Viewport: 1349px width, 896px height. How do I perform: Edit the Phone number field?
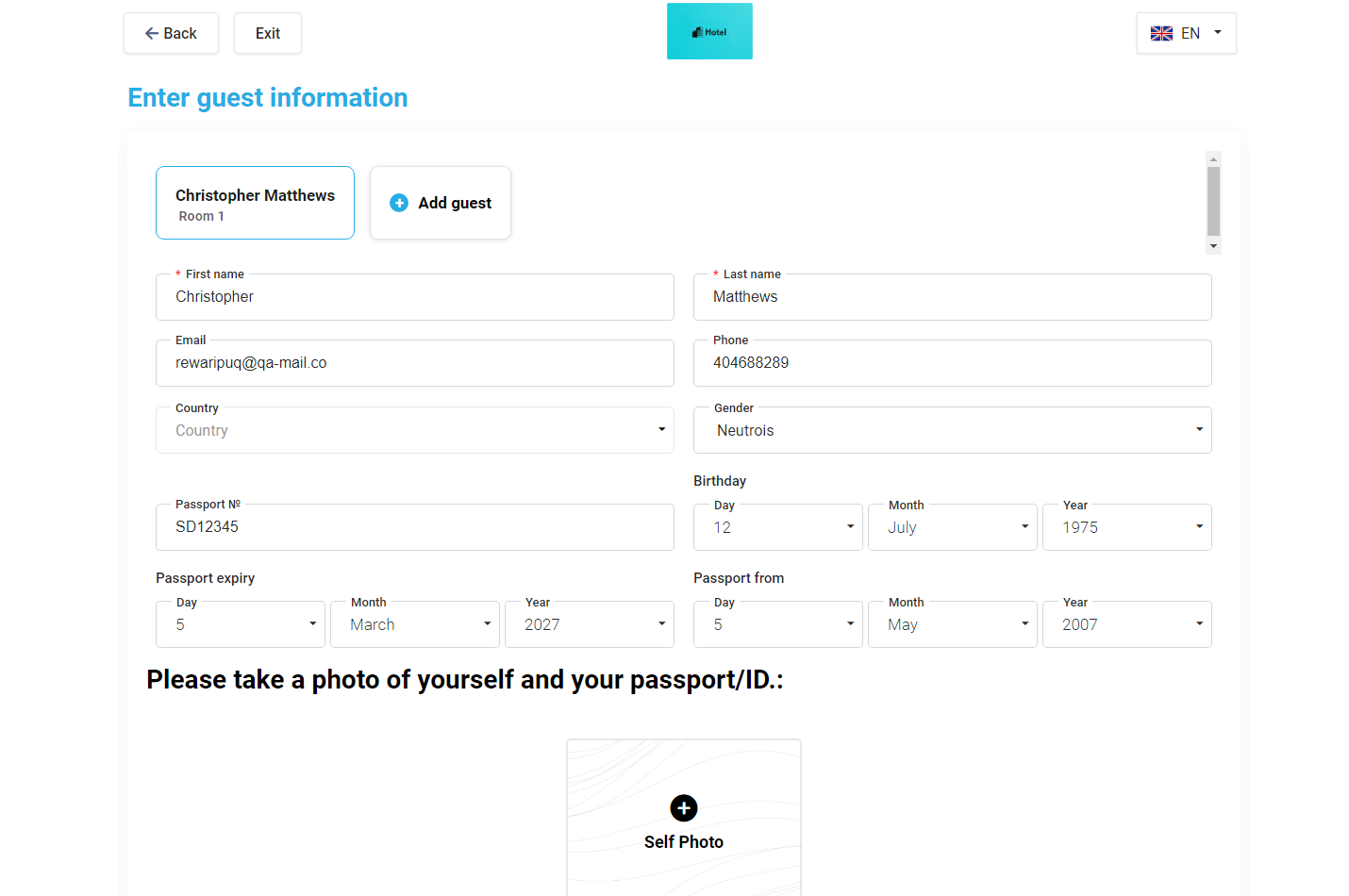point(953,363)
